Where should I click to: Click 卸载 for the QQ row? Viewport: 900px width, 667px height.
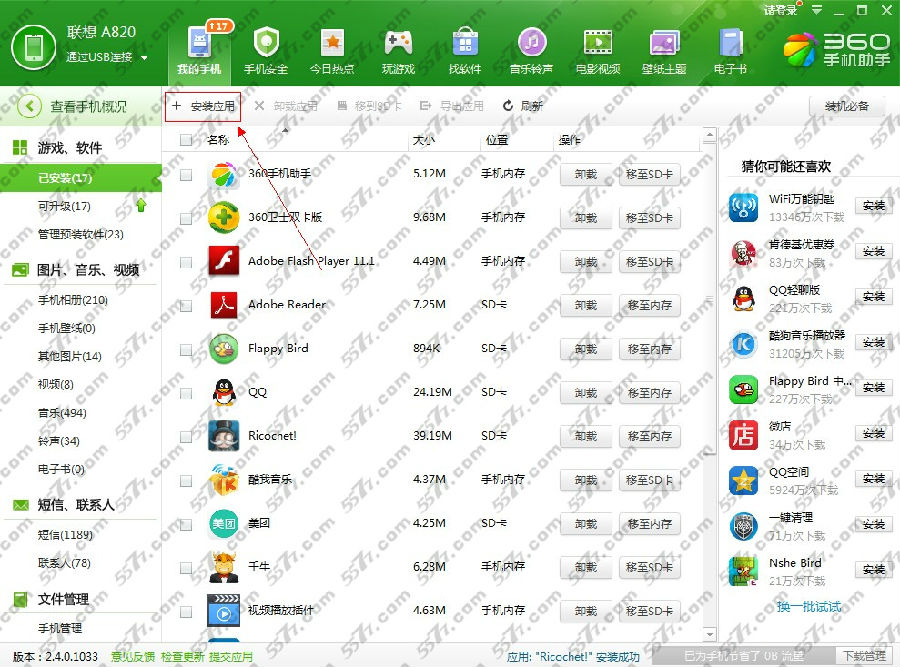point(586,393)
